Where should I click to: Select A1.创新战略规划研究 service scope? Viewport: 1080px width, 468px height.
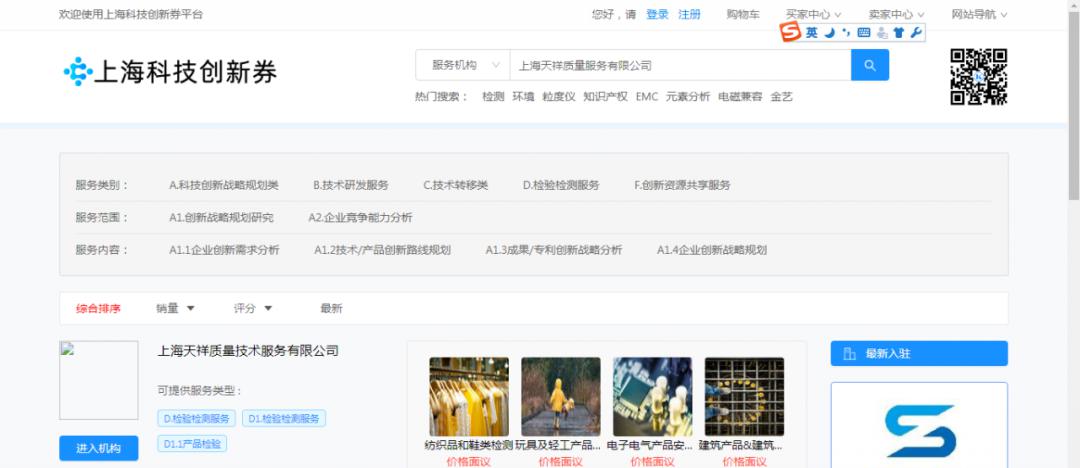221,217
